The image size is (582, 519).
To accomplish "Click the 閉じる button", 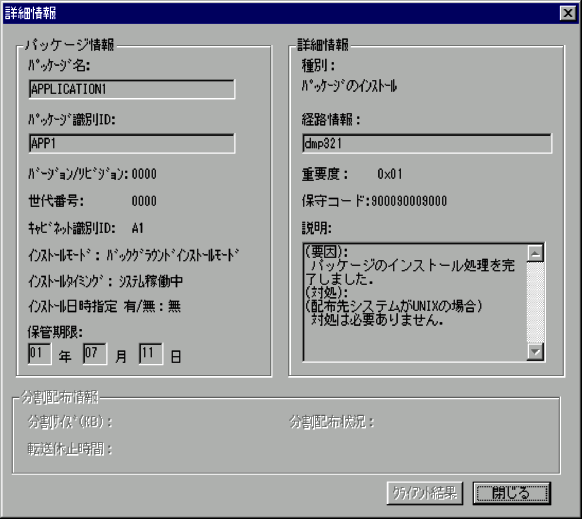I will point(511,493).
